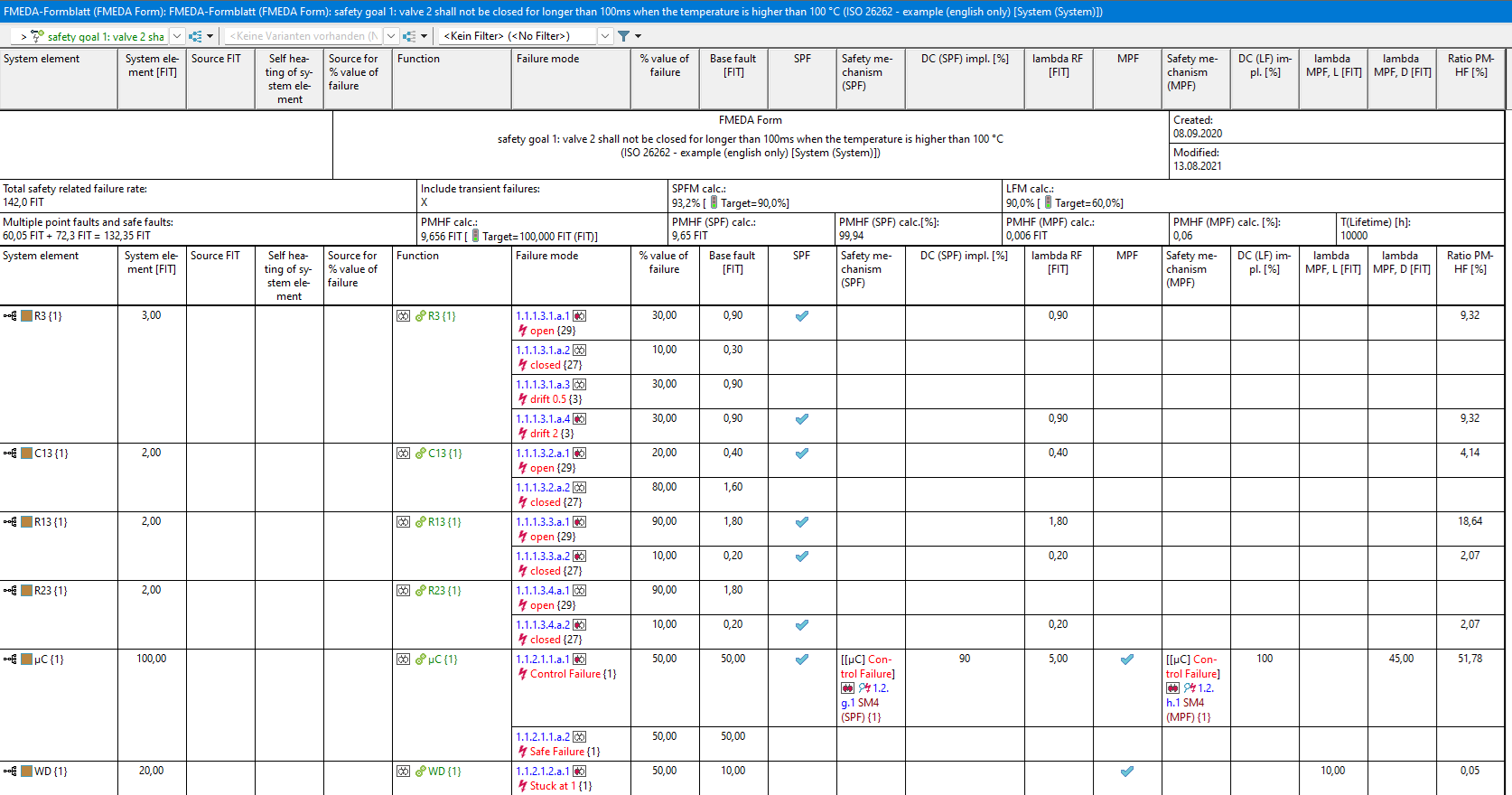The height and width of the screenshot is (795, 1512).
Task: Click the brown color square of R3 {1}
Action: 27,316
